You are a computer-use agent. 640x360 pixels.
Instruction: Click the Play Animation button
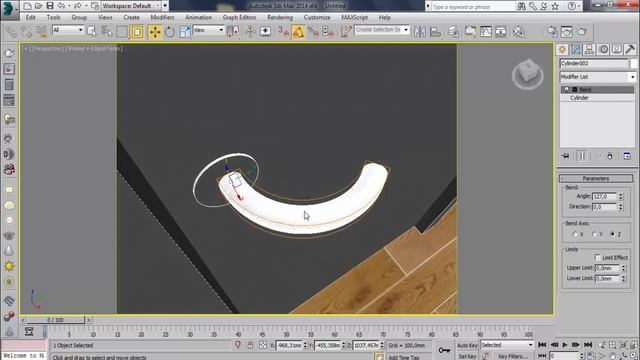click(565, 345)
